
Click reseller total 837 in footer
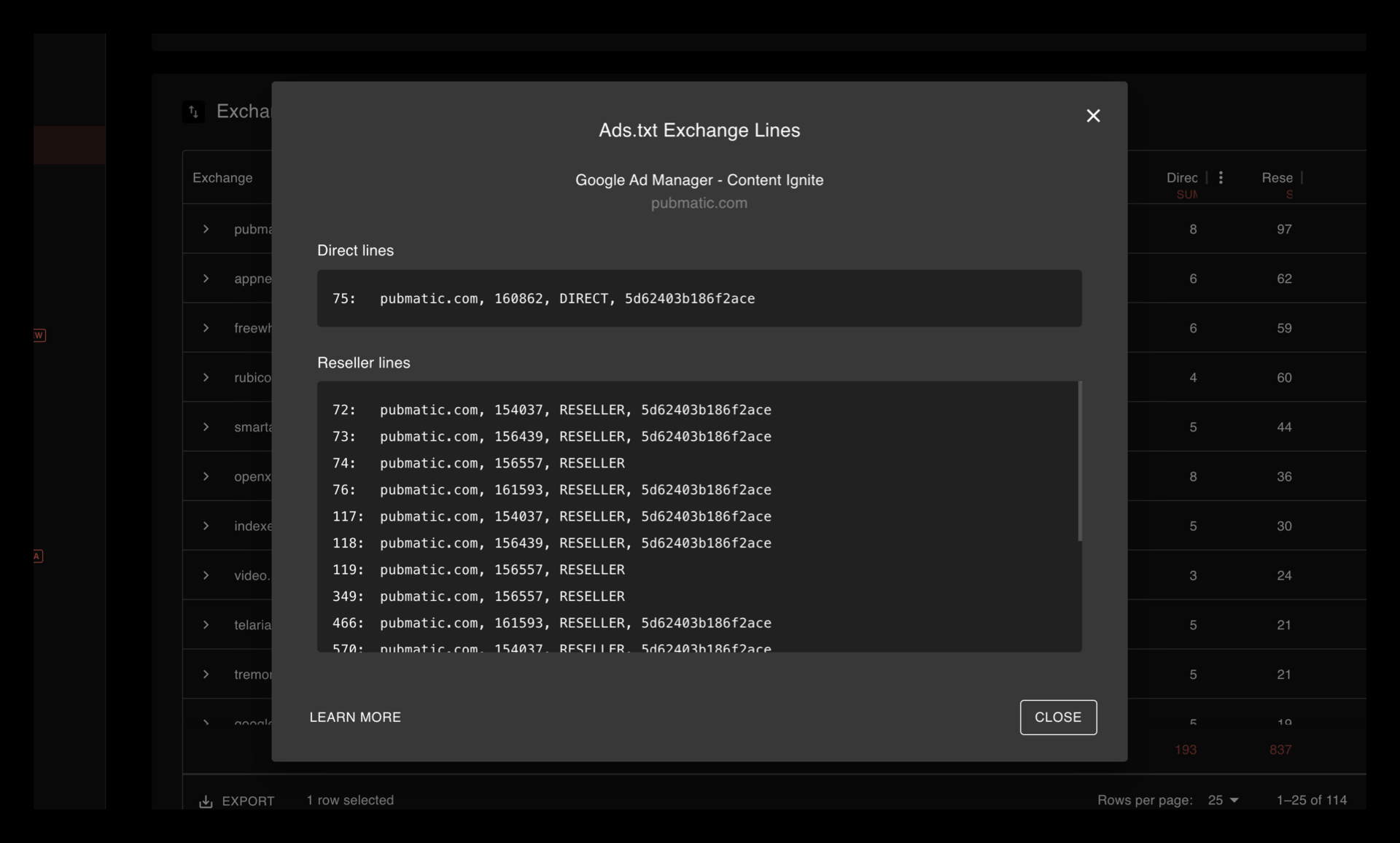tap(1280, 750)
